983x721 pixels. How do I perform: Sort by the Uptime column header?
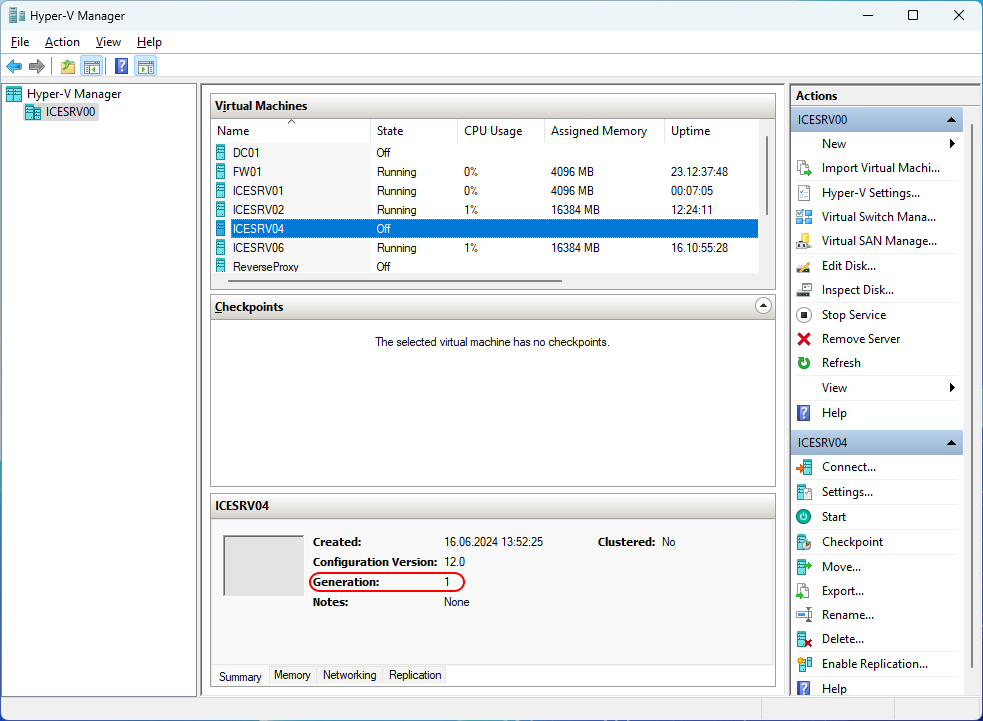click(x=711, y=130)
